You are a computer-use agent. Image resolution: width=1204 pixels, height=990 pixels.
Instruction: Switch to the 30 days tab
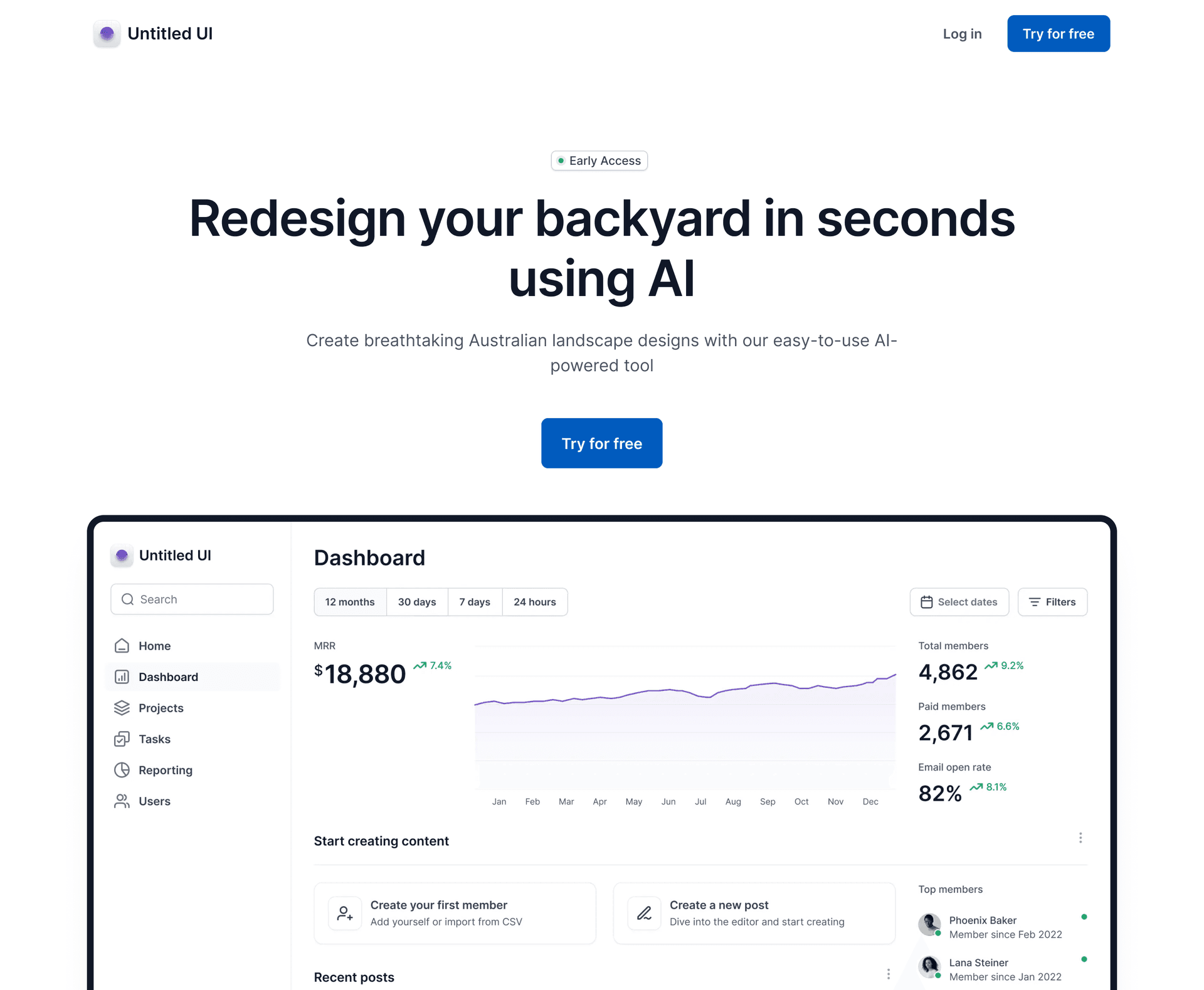pyautogui.click(x=417, y=602)
